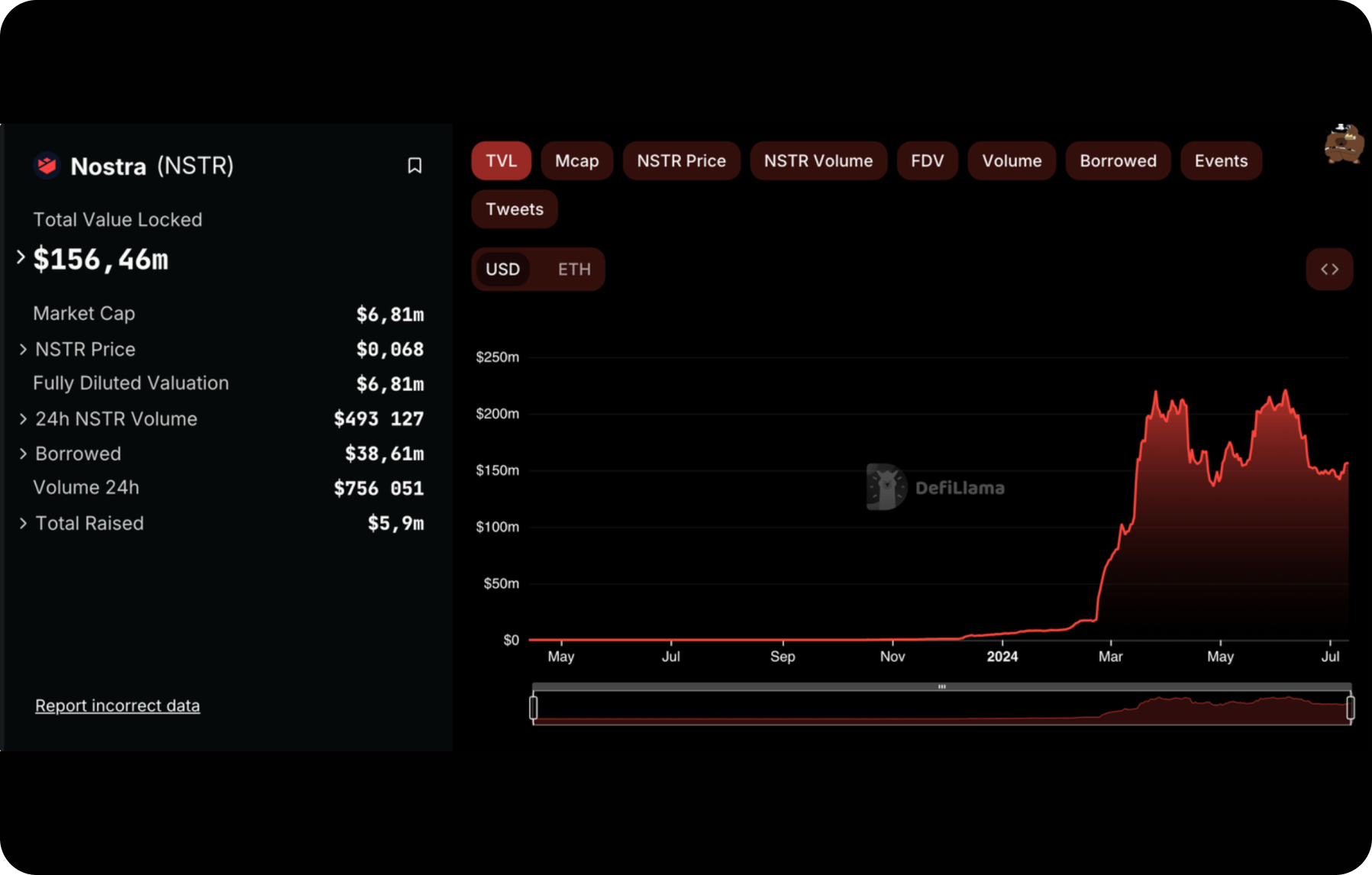Click the left range slider handle
This screenshot has height=875, width=1372.
click(x=534, y=708)
